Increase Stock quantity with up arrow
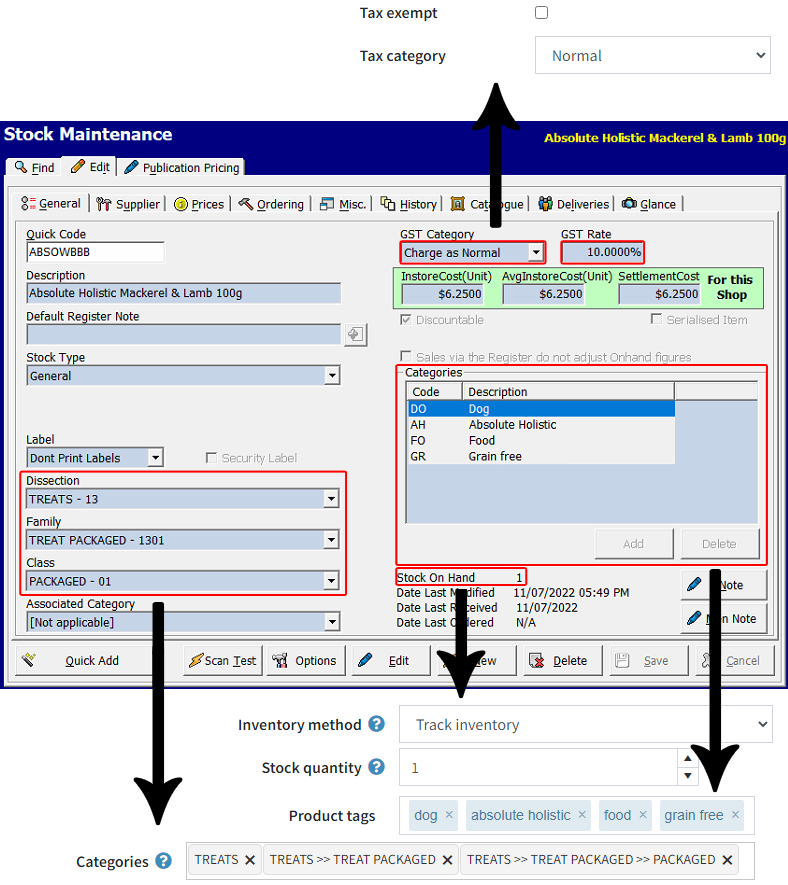Viewport: 788px width, 885px height. coord(687,760)
